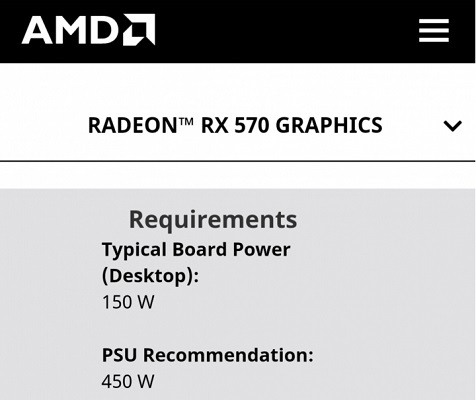Click the word GRAPHICS in the title
The width and height of the screenshot is (476, 400).
[329, 125]
